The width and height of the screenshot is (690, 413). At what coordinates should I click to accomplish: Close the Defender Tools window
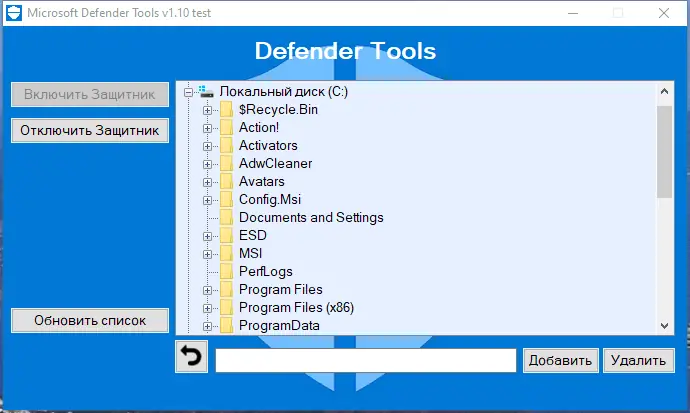pos(664,13)
